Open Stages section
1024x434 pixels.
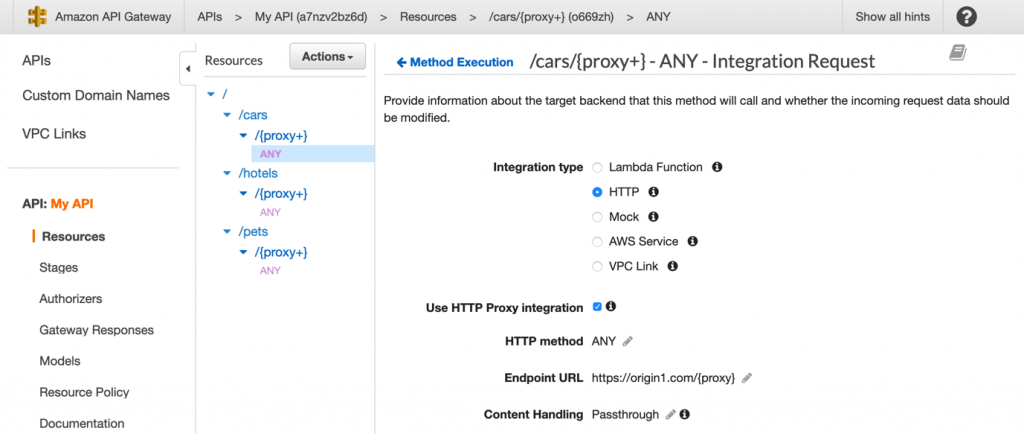pos(59,268)
